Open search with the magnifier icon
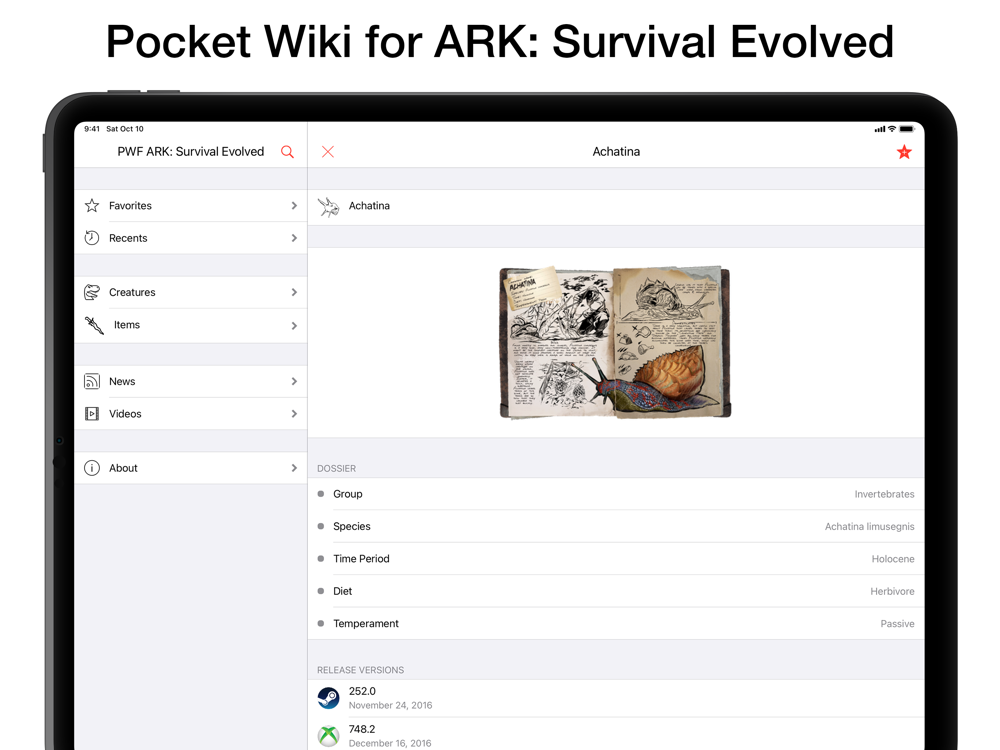This screenshot has height=750, width=1000. pyautogui.click(x=288, y=152)
